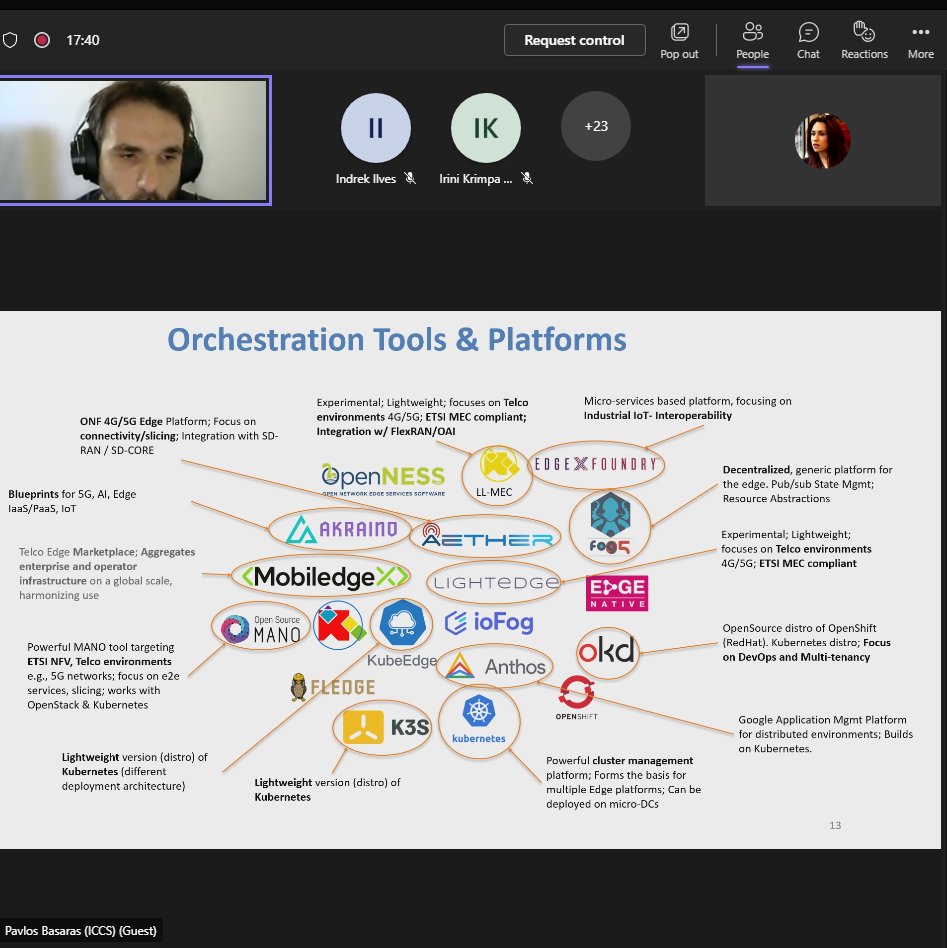Click the slide title Orchestration Tools & Platforms
This screenshot has width=947, height=948.
(397, 339)
